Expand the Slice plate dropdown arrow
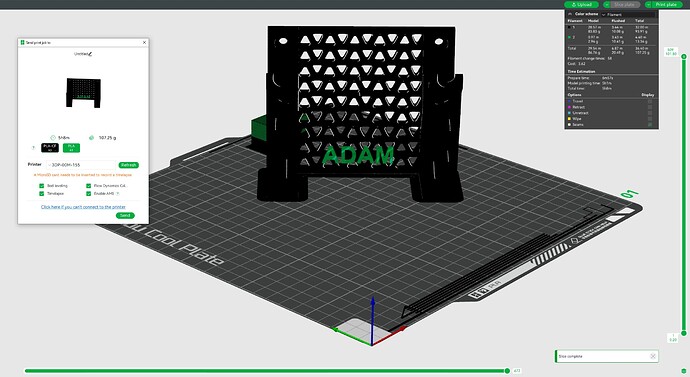The height and width of the screenshot is (377, 690). (x=607, y=4)
